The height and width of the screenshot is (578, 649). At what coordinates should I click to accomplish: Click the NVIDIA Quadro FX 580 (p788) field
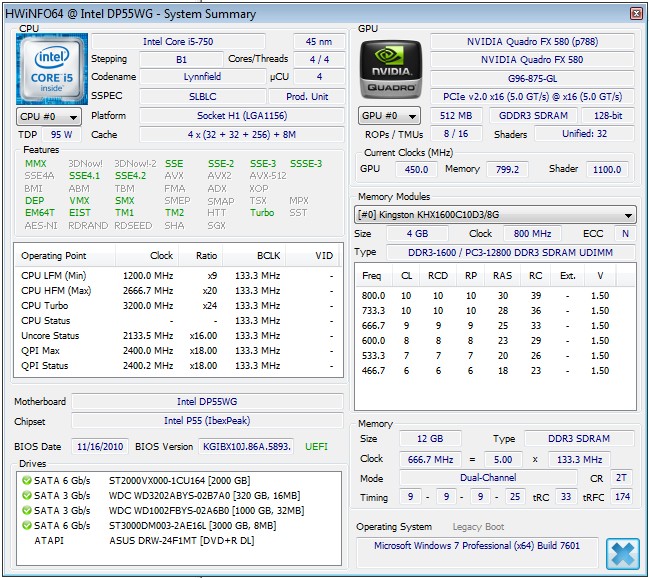pos(531,42)
